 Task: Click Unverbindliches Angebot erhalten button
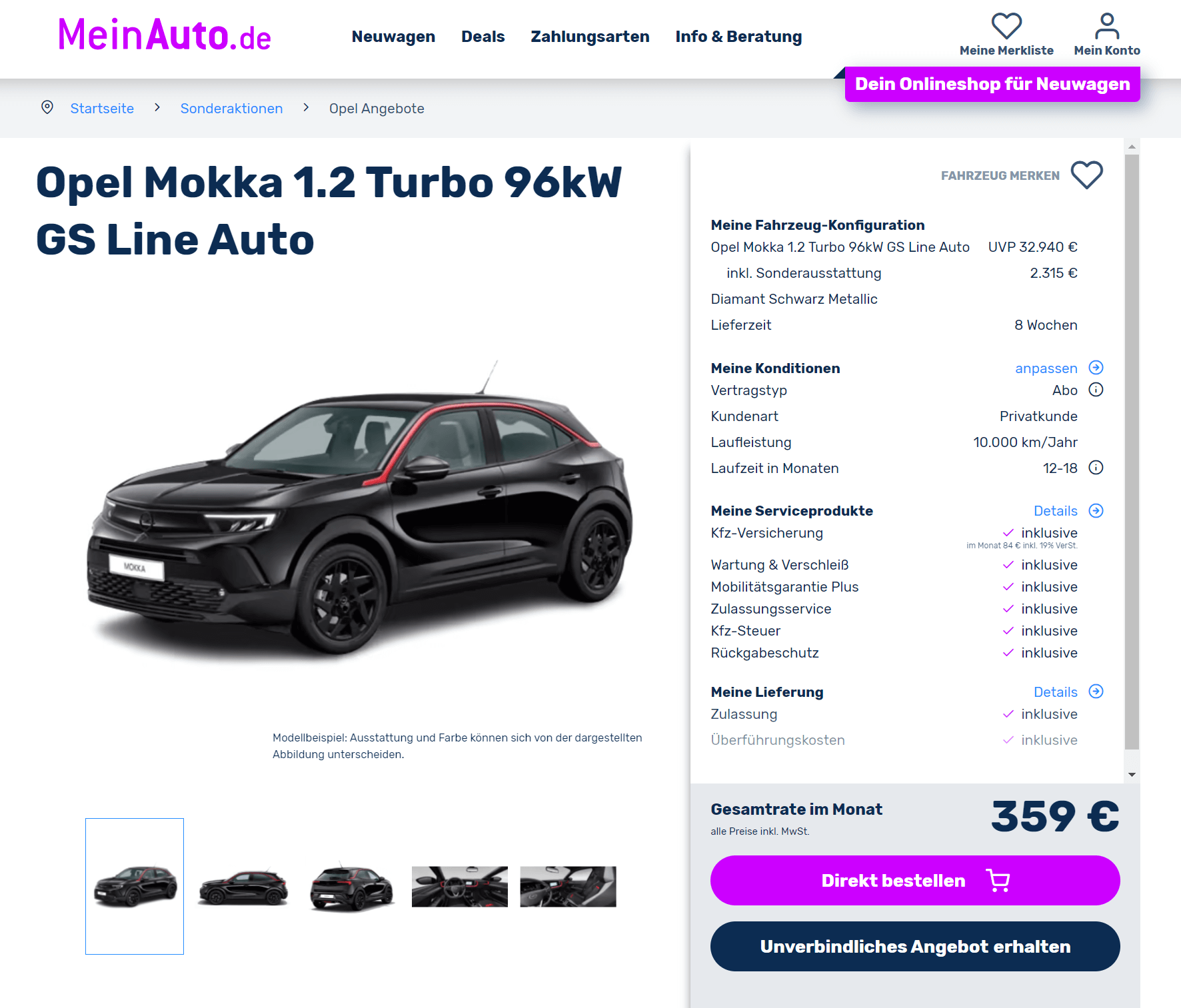915,946
